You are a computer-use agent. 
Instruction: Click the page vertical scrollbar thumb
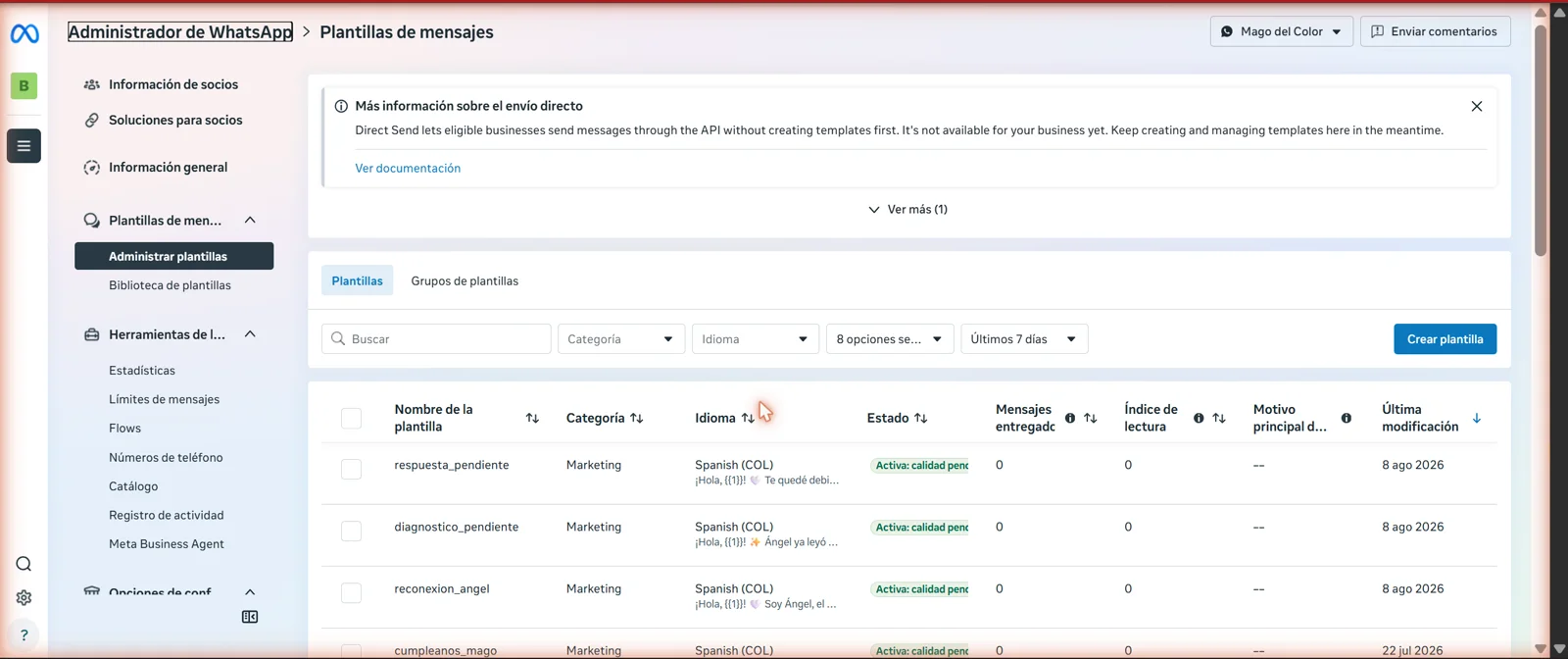click(1541, 139)
